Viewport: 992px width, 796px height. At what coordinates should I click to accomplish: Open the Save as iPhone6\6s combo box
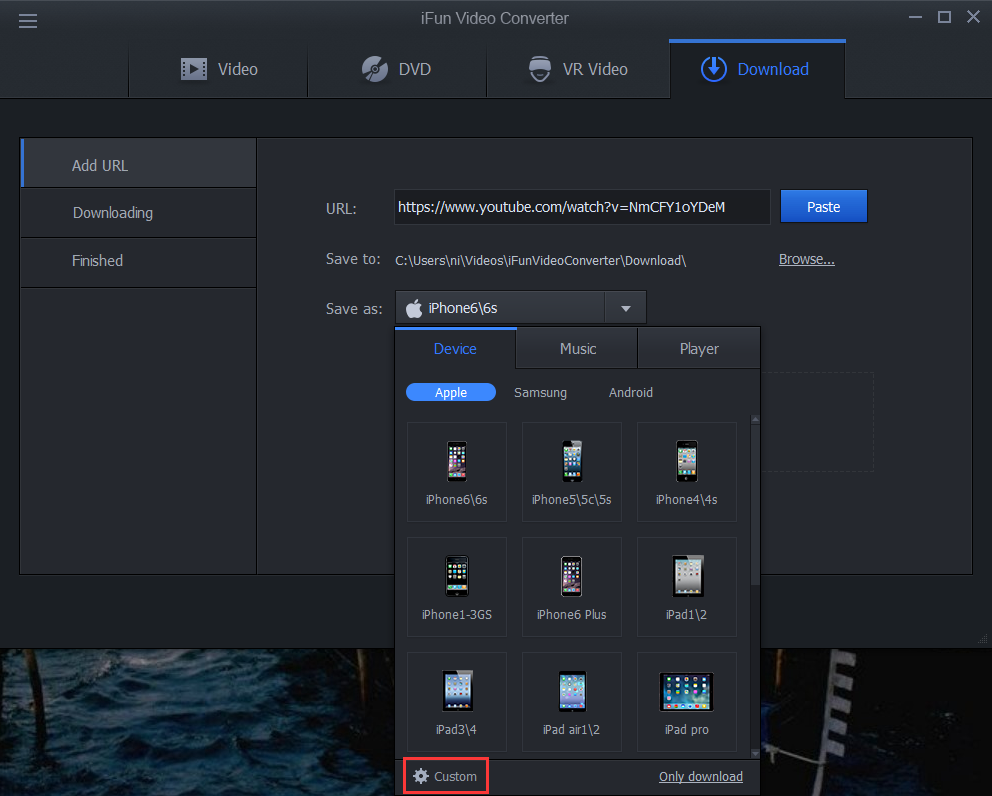521,308
